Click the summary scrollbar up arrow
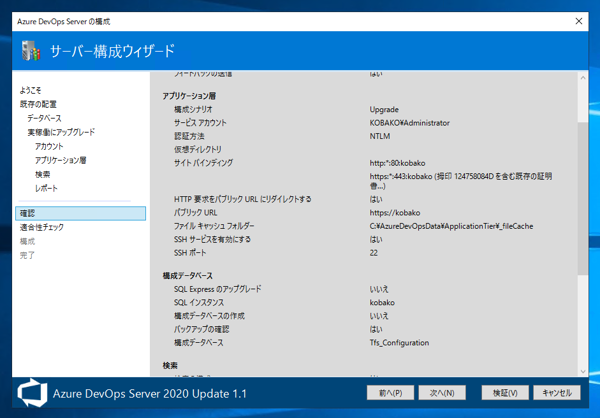 [583, 78]
